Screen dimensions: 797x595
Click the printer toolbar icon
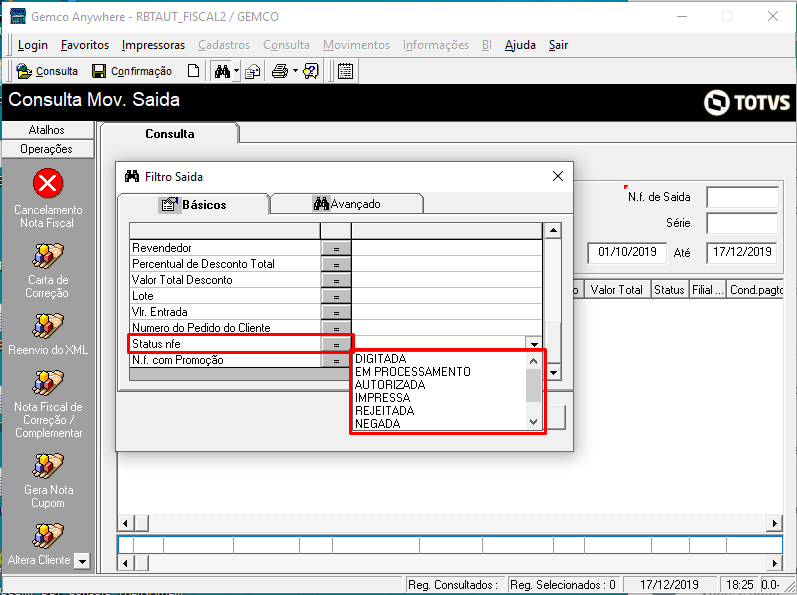280,71
